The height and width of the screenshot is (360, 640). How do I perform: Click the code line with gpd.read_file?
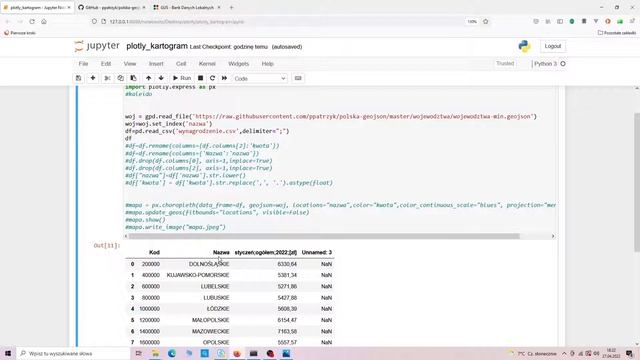(331, 116)
